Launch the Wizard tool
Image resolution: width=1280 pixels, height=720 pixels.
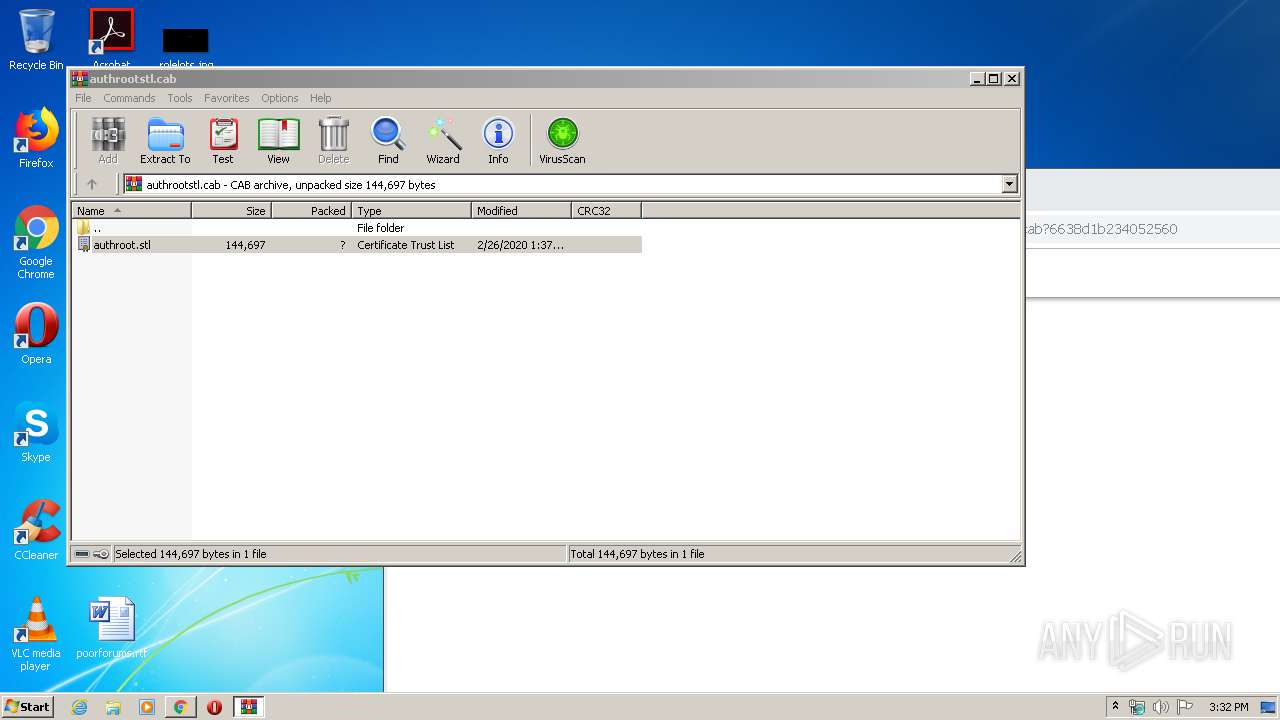[443, 140]
